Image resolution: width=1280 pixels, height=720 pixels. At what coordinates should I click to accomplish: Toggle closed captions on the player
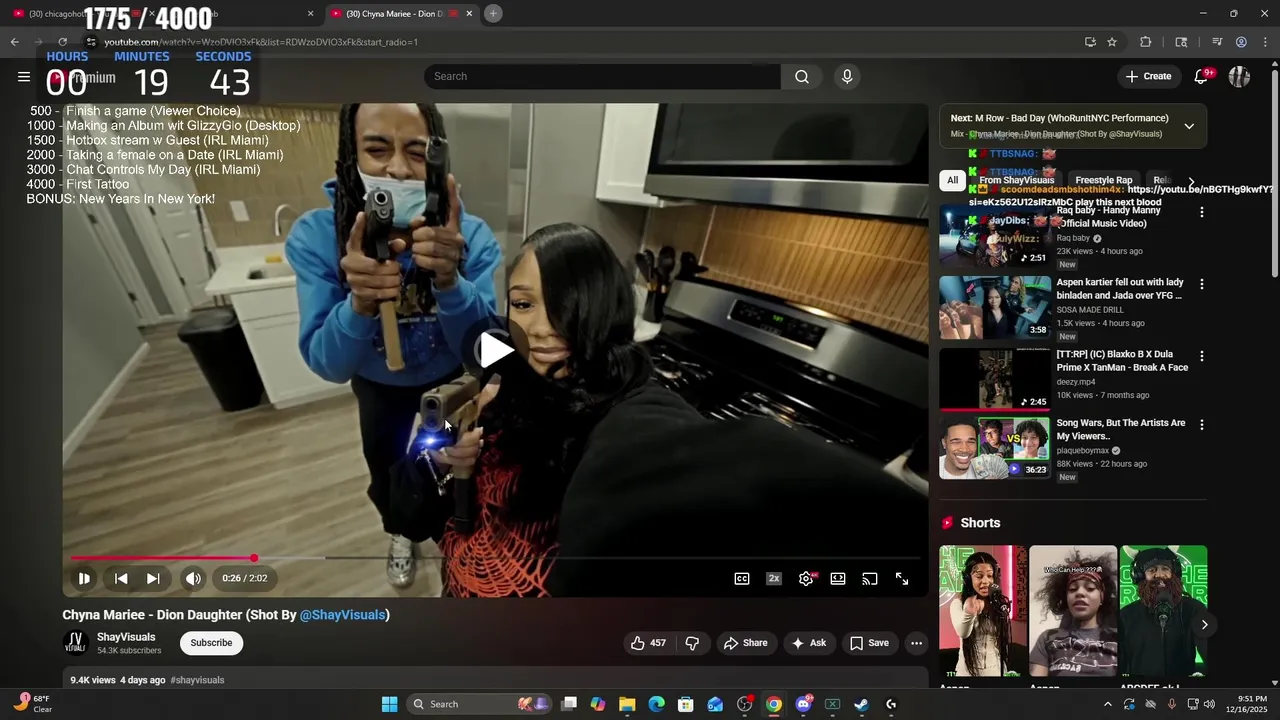(742, 579)
